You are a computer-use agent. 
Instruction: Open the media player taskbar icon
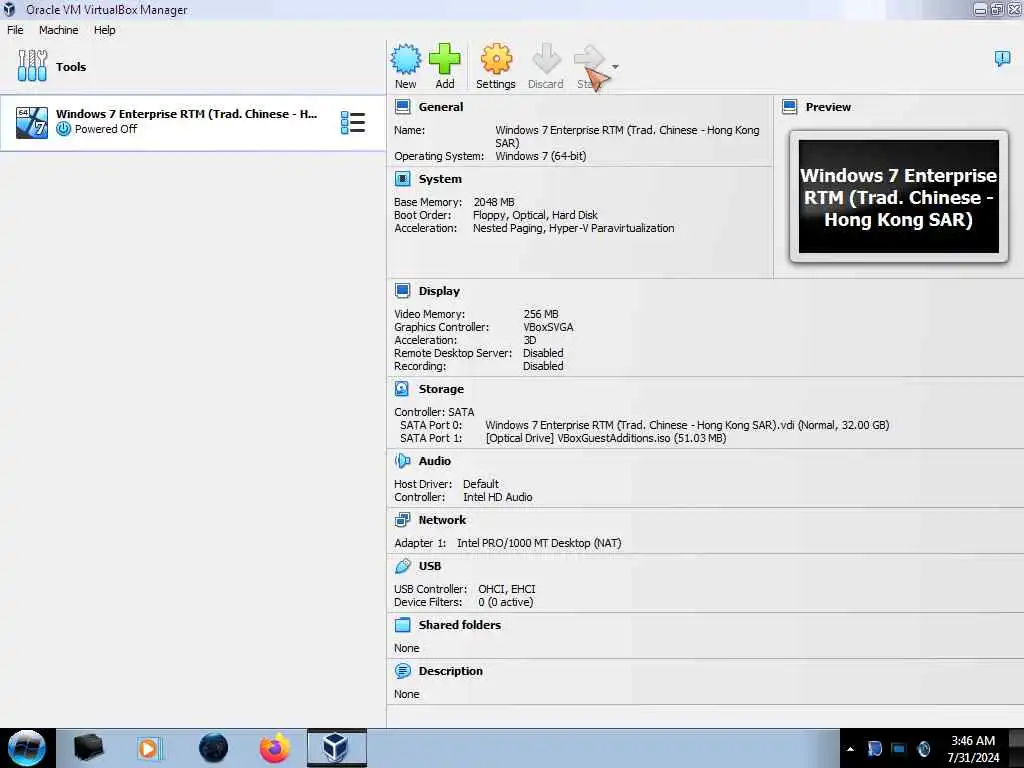click(x=149, y=748)
